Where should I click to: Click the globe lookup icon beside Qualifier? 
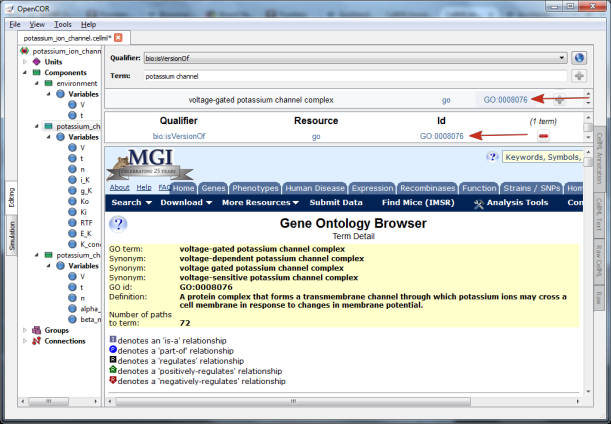(x=579, y=58)
